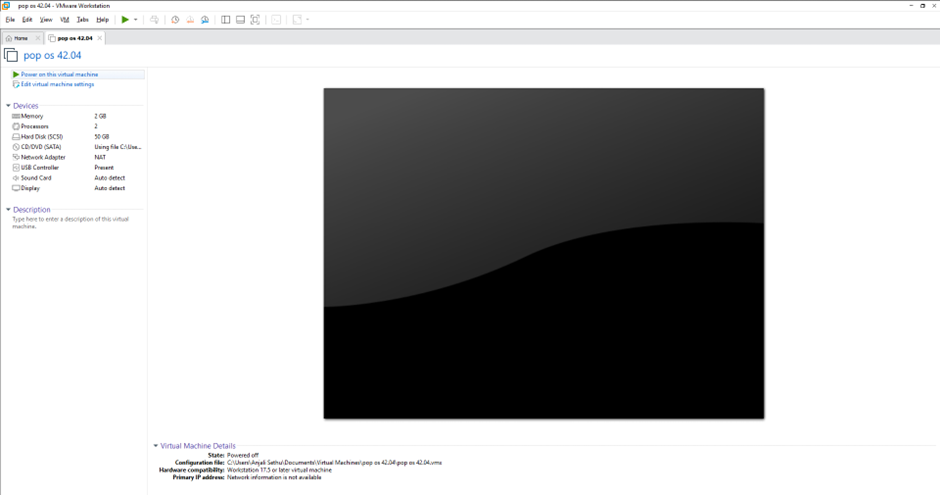Click the Send Ctrl+Alt+Del toolbar icon

(154, 19)
